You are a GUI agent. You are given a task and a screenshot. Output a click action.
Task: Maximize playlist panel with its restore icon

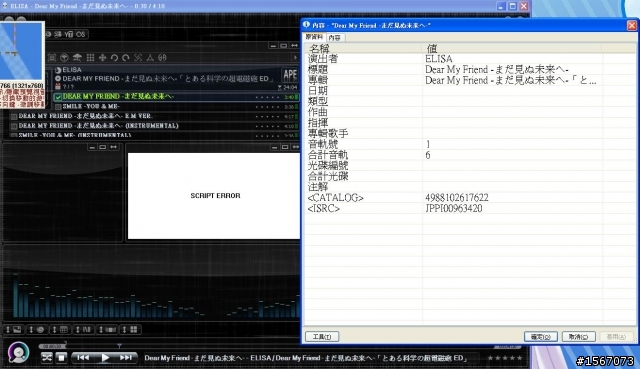click(284, 45)
